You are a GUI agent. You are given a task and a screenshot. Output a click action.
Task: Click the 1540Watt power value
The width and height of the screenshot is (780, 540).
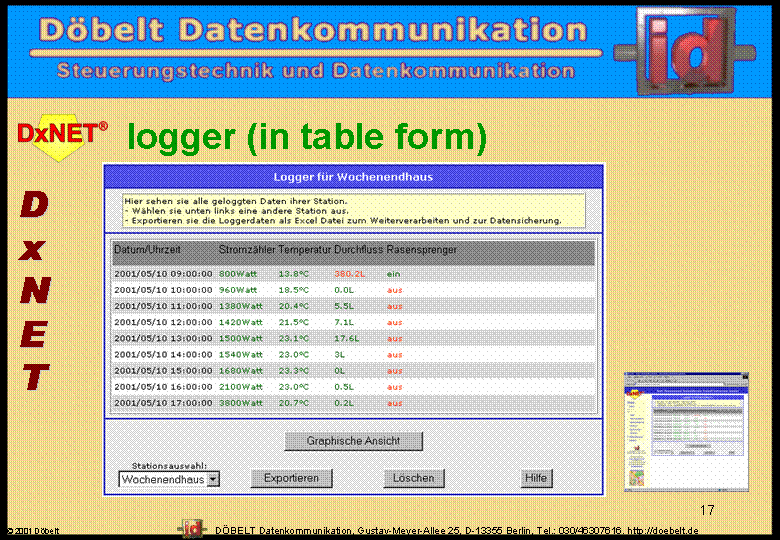tap(241, 355)
